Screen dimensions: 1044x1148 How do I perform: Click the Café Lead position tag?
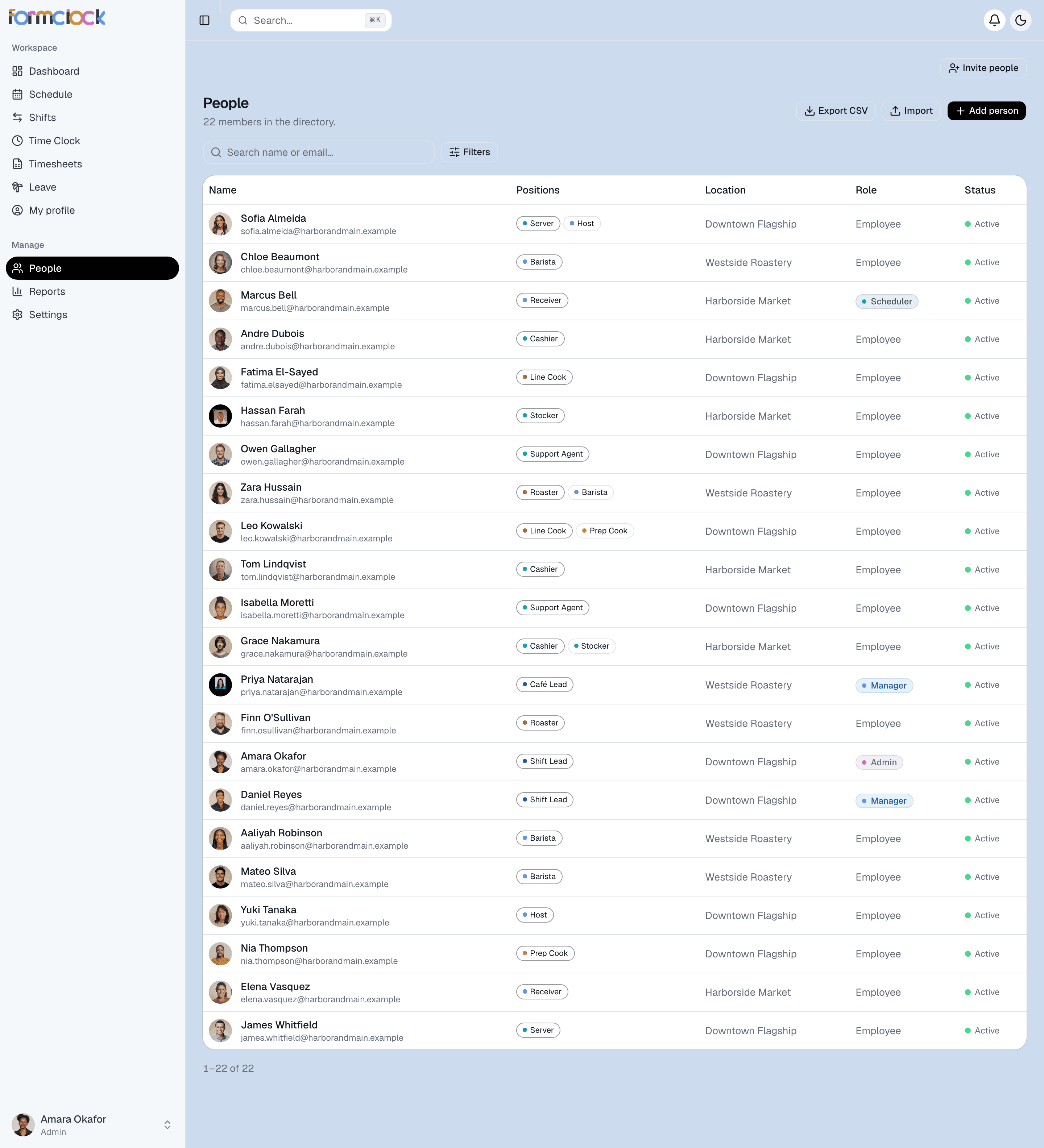click(x=544, y=685)
